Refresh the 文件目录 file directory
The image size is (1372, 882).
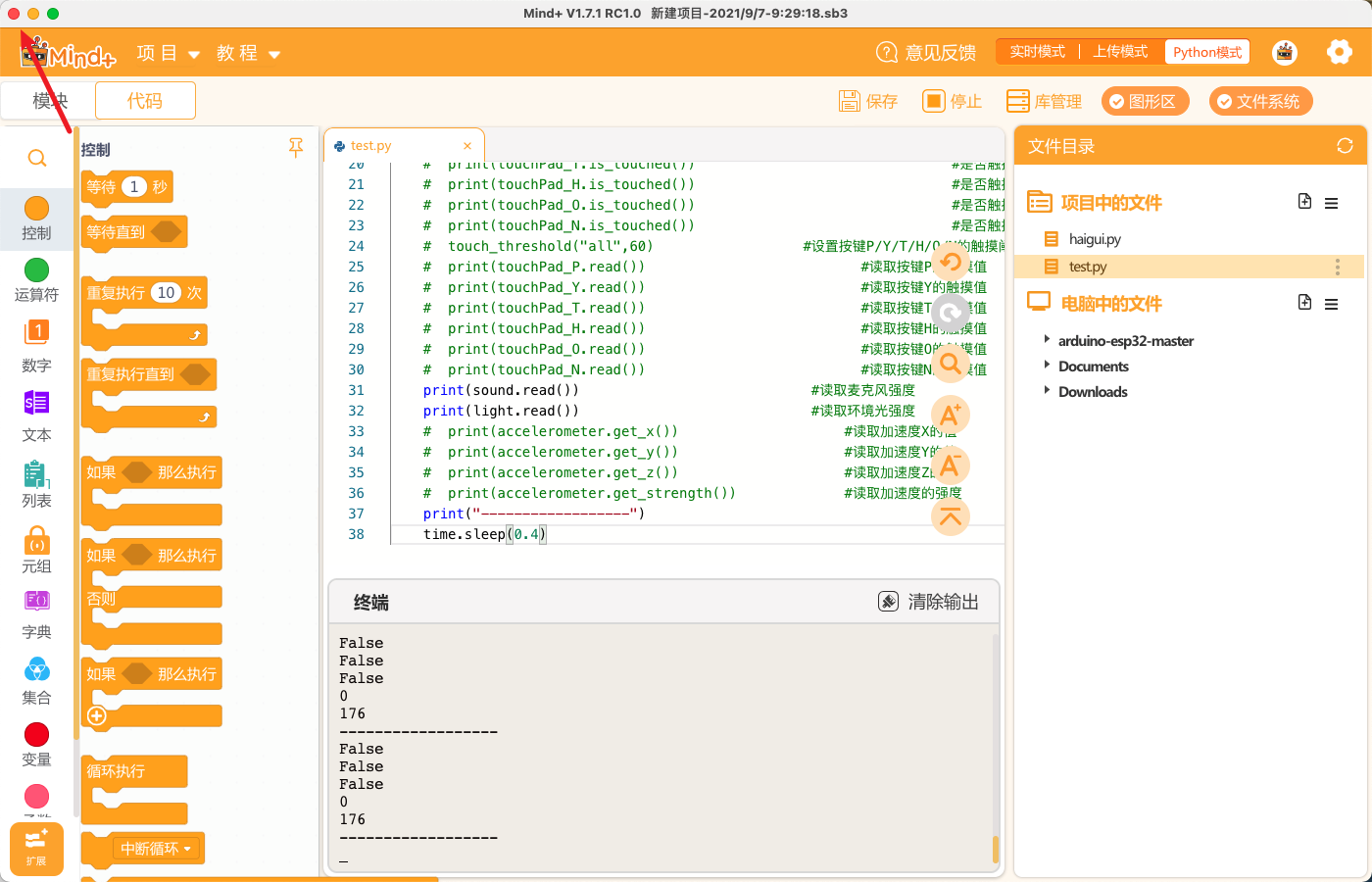[x=1345, y=146]
